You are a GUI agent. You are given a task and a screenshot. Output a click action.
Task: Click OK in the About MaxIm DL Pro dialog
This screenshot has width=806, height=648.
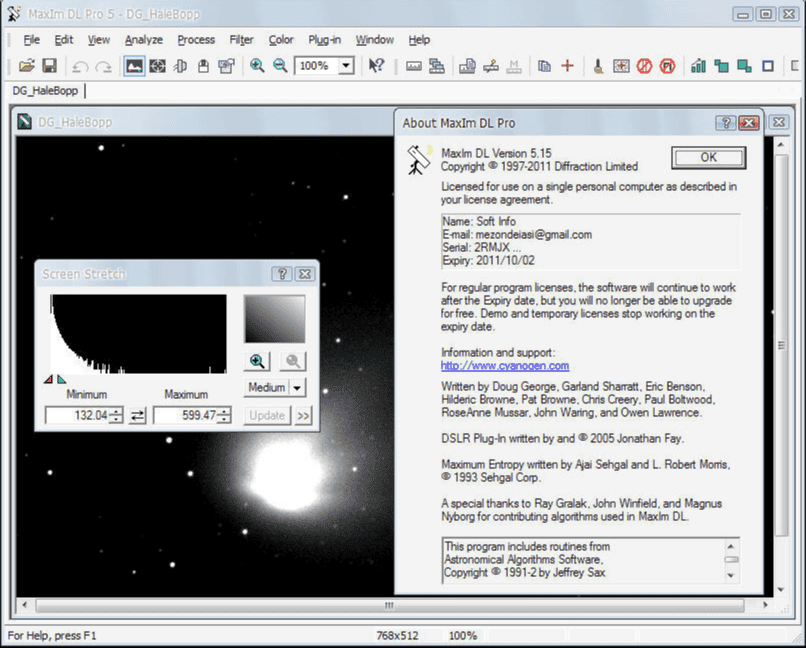[x=708, y=157]
